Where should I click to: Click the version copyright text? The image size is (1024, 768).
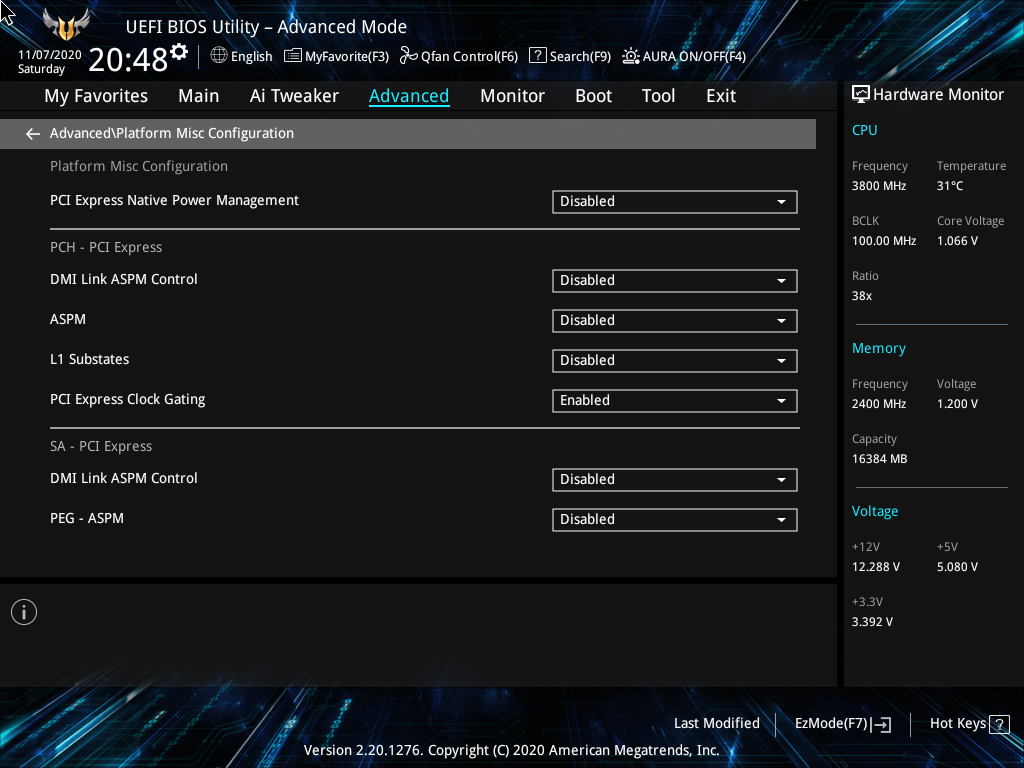coord(511,750)
